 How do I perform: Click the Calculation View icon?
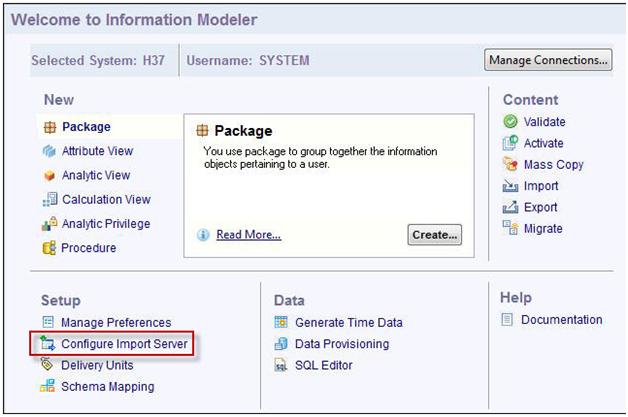point(50,199)
